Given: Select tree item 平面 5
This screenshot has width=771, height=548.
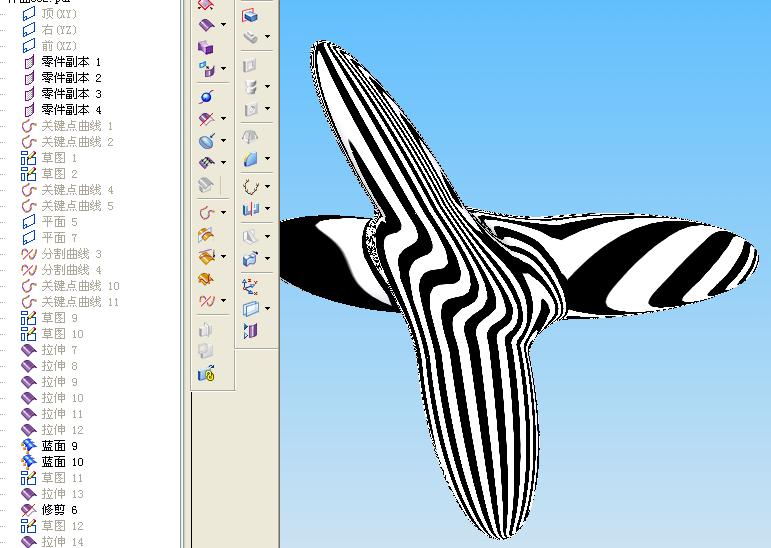Looking at the screenshot, I should click(50, 222).
